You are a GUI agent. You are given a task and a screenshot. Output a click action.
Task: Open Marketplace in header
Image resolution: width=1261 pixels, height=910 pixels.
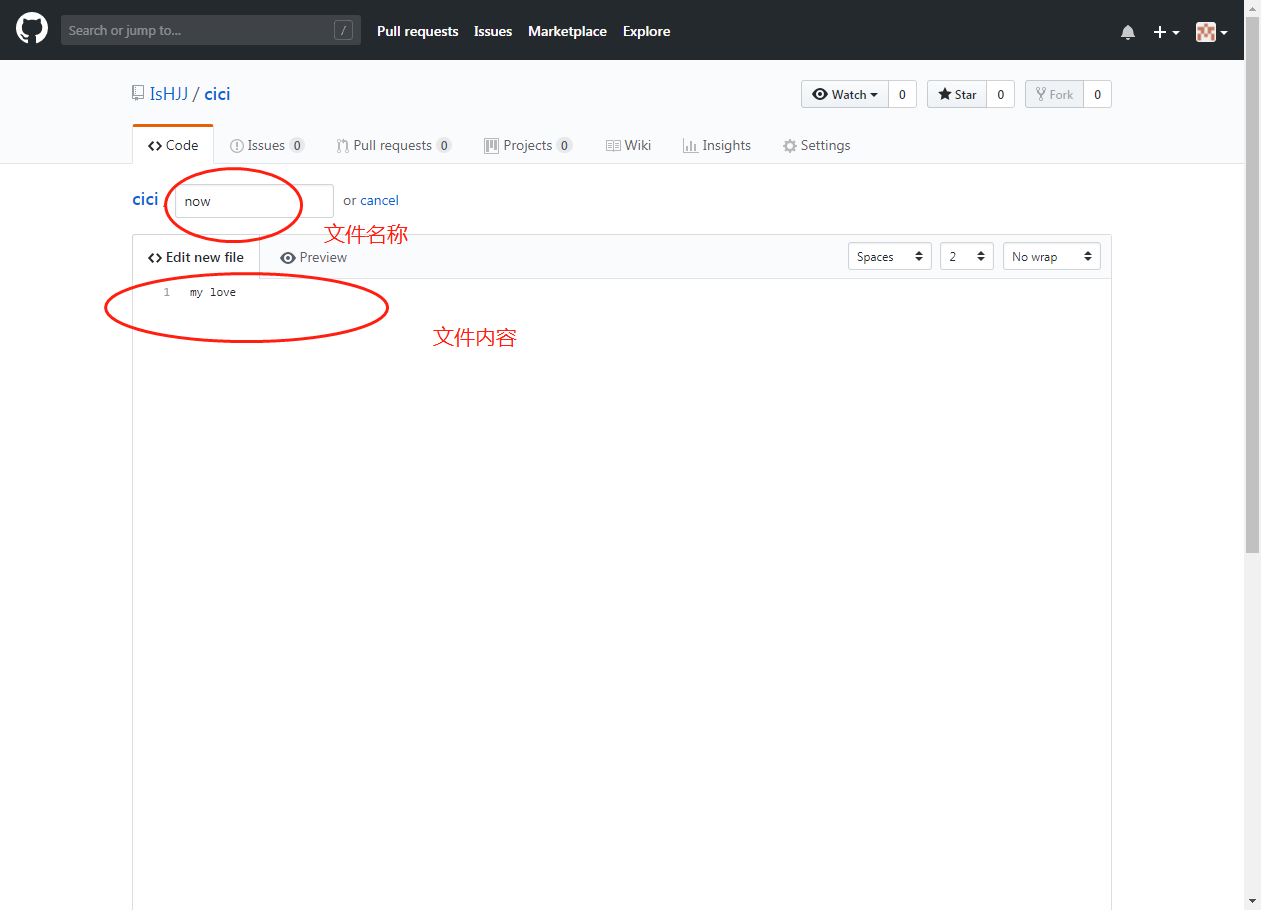[x=567, y=31]
